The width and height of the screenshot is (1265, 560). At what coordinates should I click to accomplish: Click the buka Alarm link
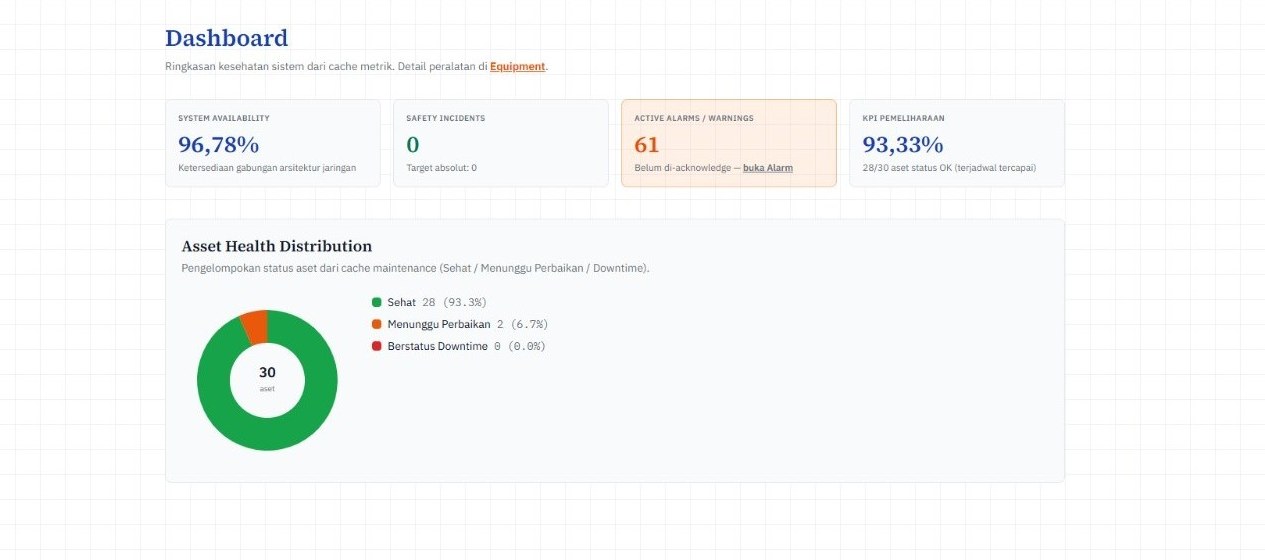[768, 168]
